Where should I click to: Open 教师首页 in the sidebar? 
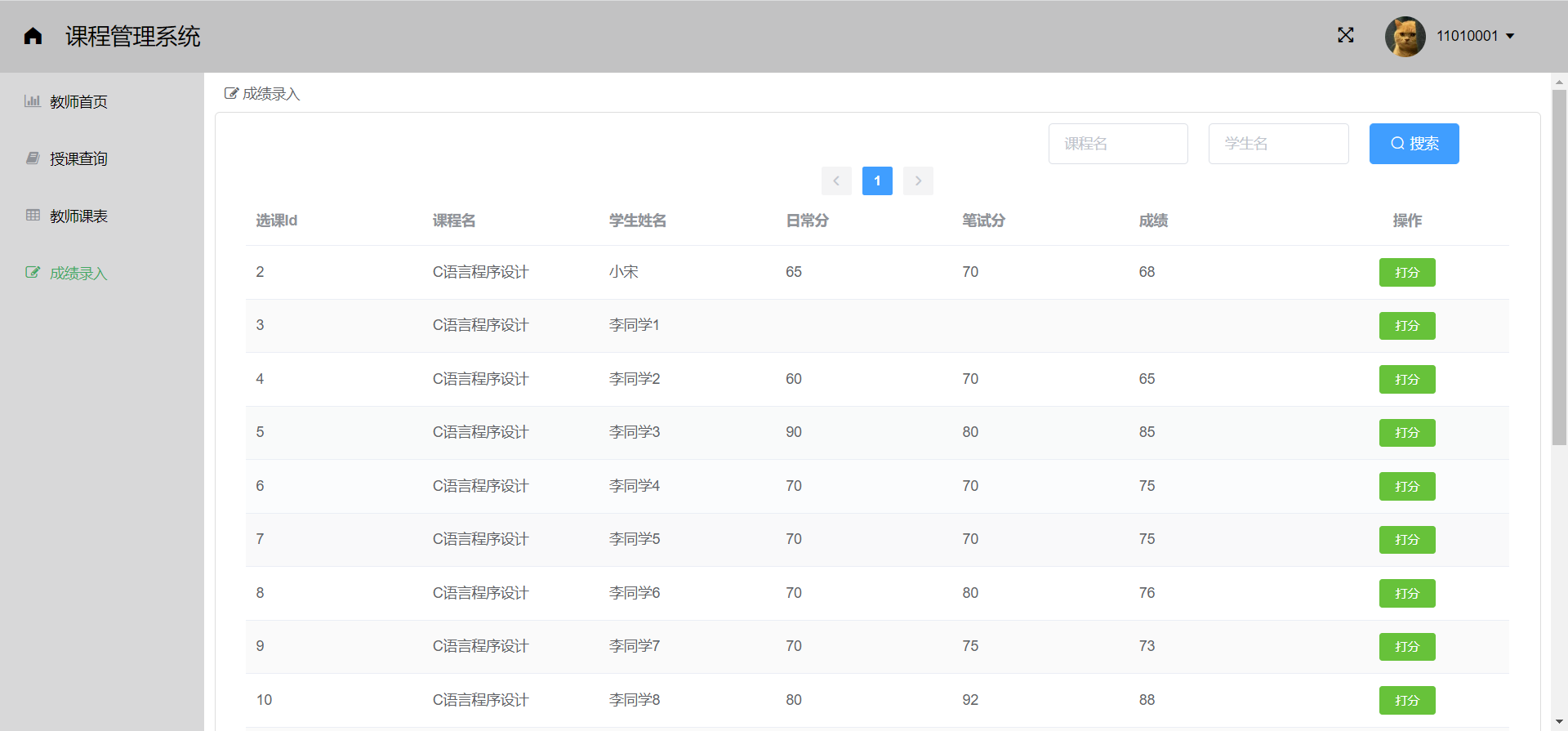[x=78, y=102]
